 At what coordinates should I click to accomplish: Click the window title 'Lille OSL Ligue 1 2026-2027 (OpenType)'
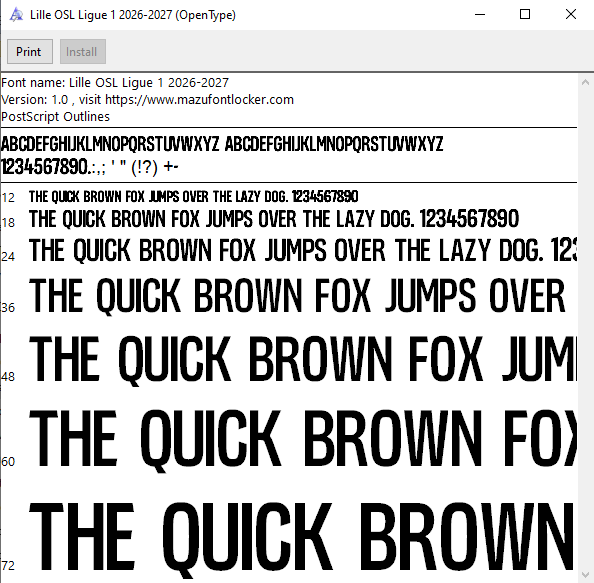point(133,15)
